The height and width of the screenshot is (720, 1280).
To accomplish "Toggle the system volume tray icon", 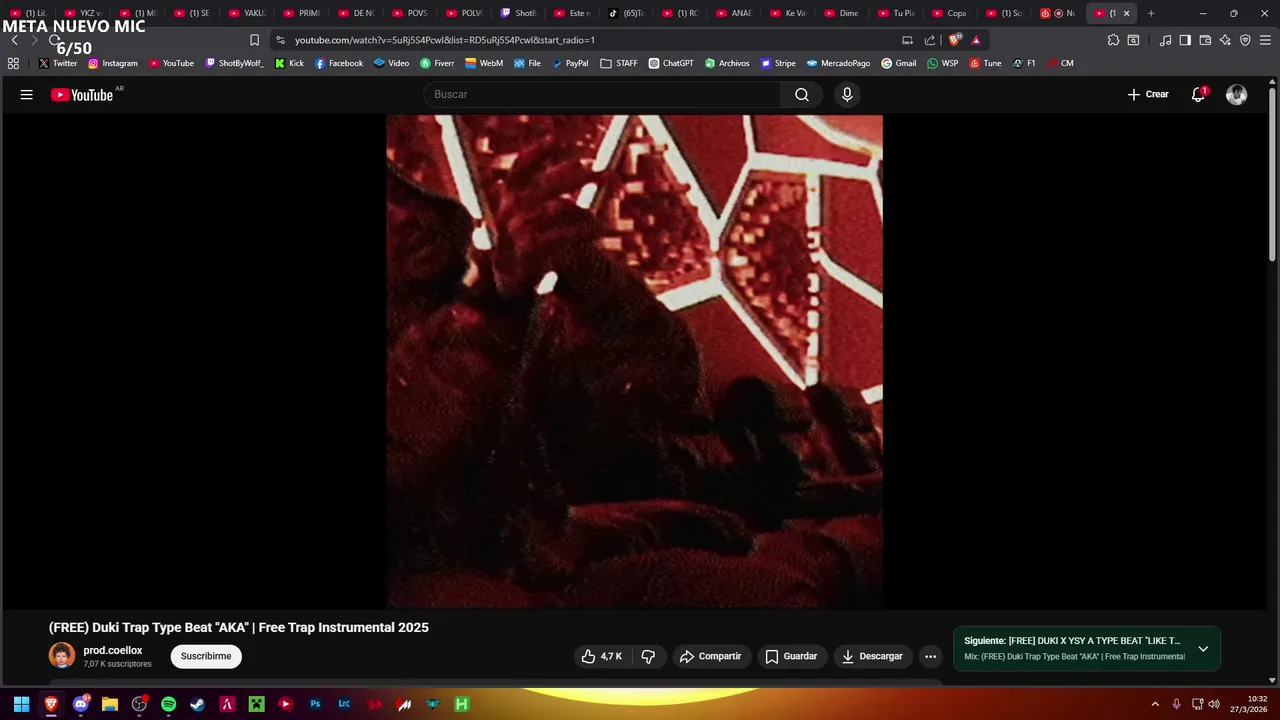I will 1214,704.
